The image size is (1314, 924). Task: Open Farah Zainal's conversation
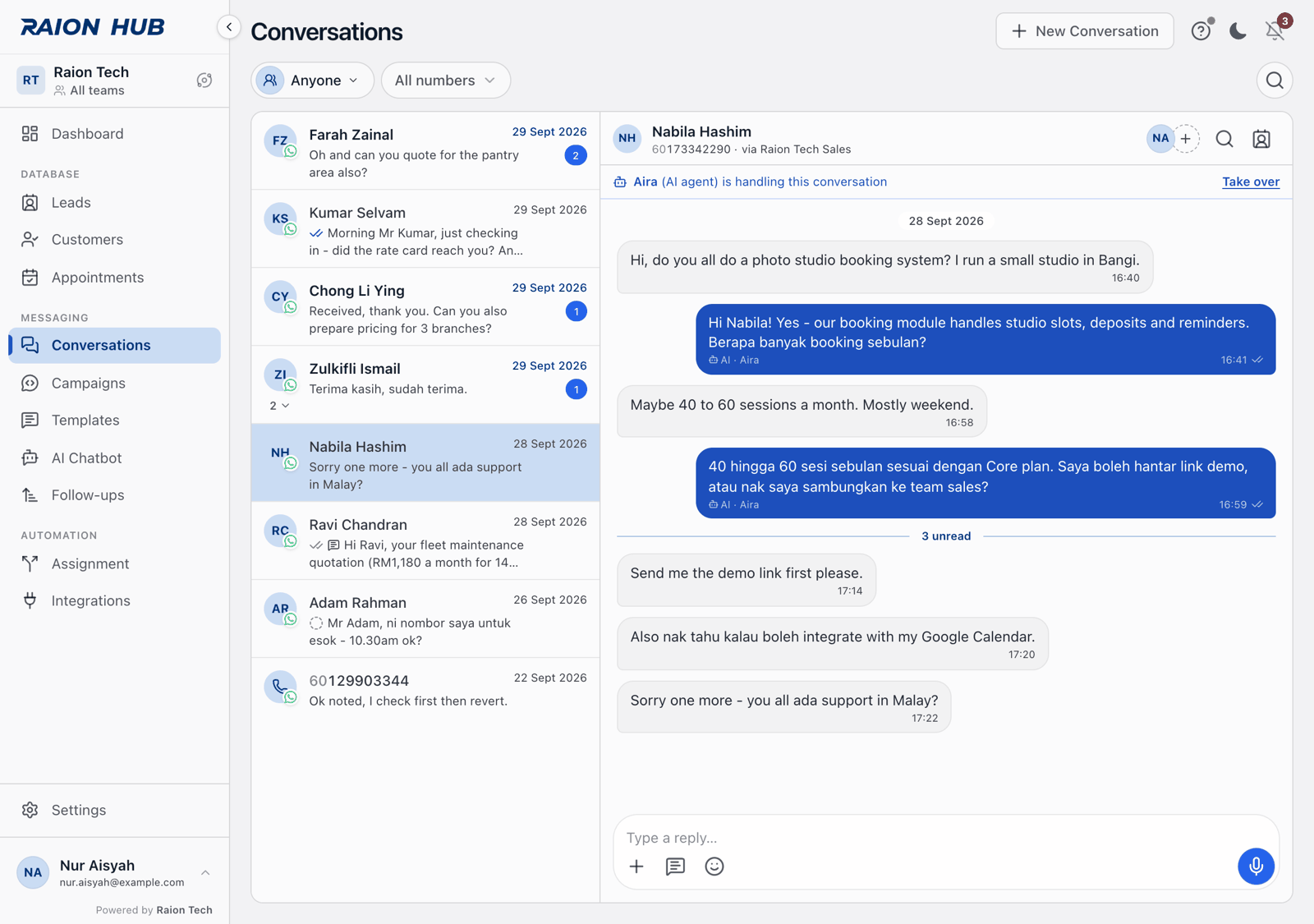[425, 151]
